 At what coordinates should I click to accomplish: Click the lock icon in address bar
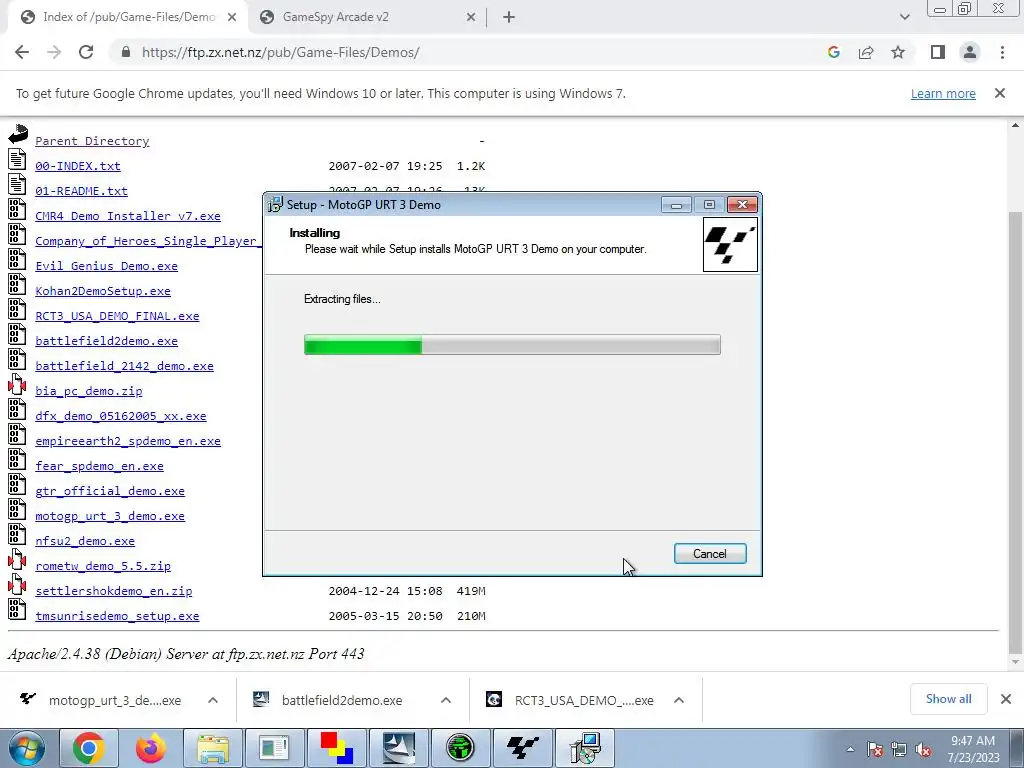[126, 52]
